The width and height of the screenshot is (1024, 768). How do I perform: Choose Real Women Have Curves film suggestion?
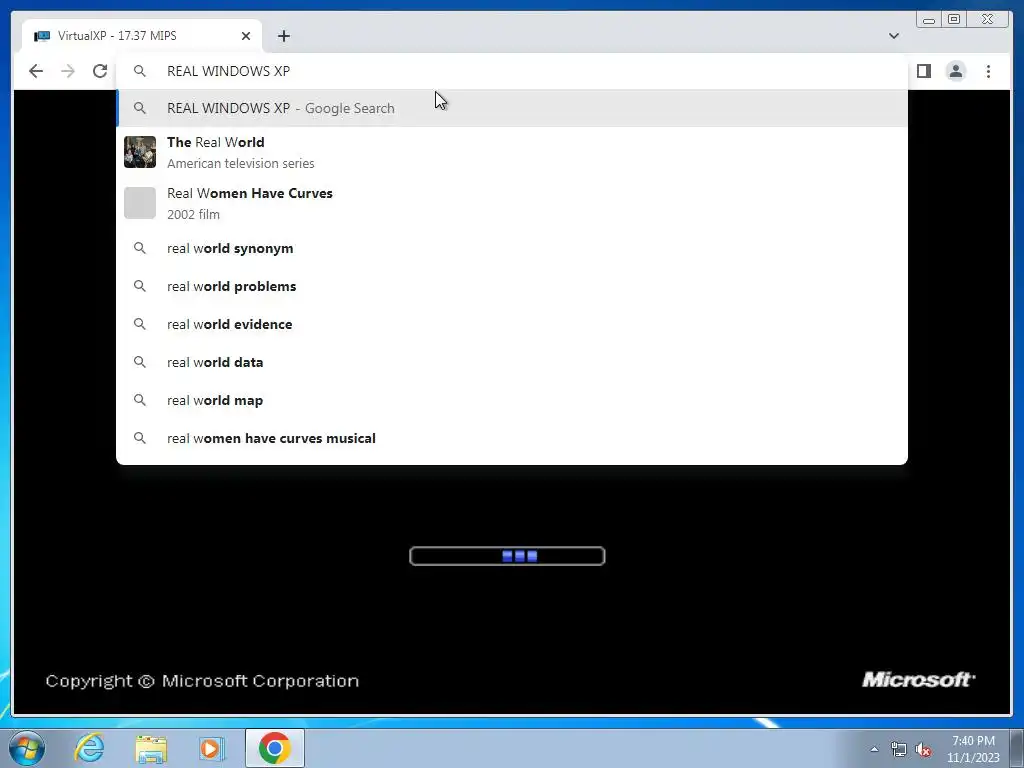(512, 203)
